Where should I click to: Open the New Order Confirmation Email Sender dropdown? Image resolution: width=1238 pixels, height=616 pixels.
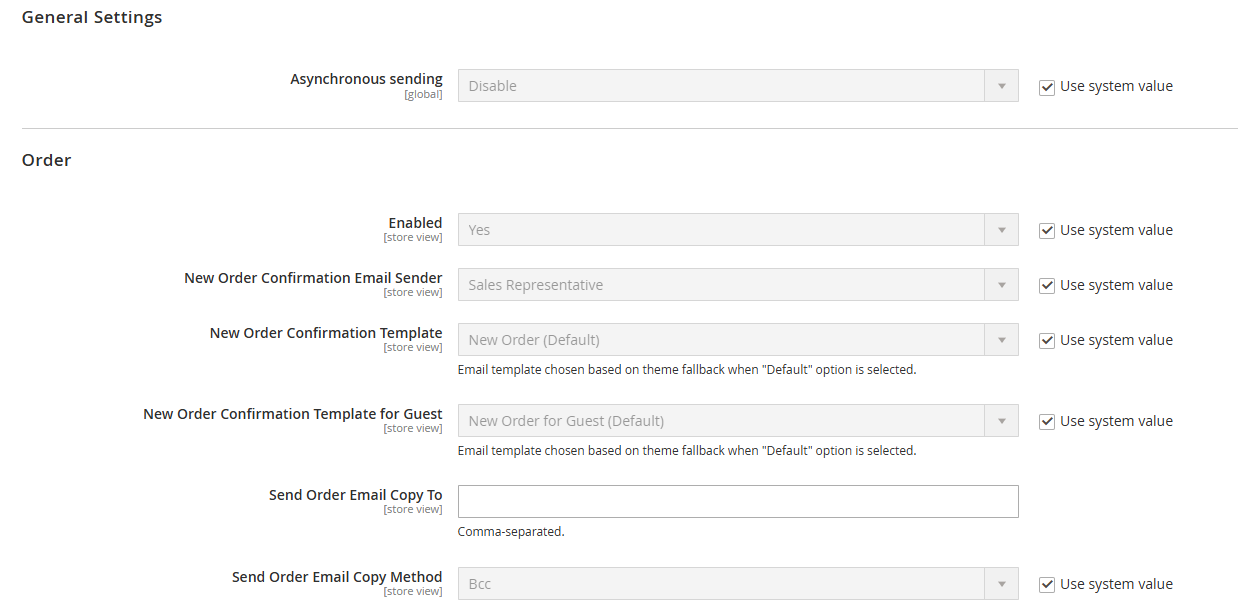tap(738, 285)
